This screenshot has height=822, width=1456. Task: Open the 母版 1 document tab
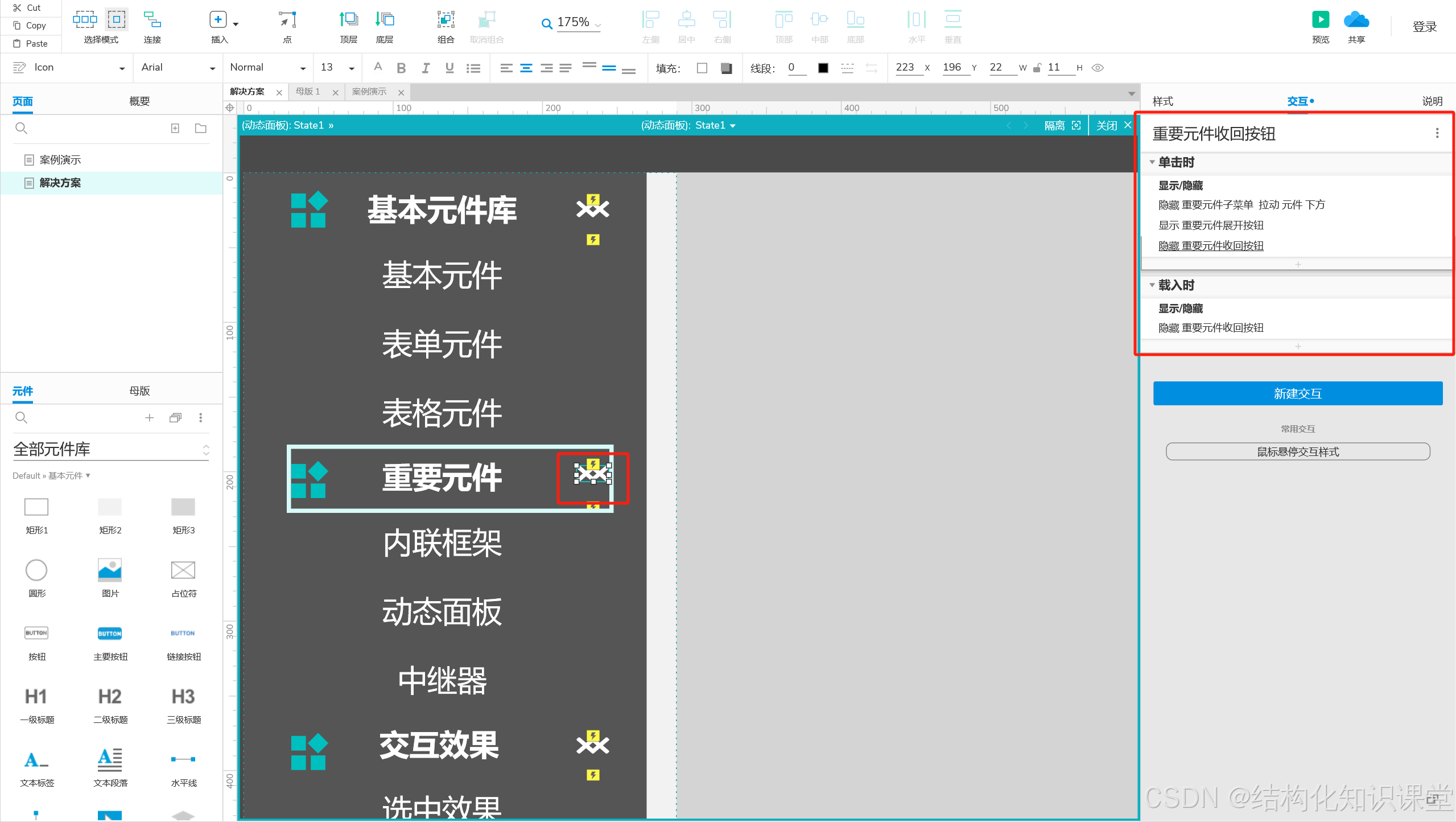coord(308,92)
